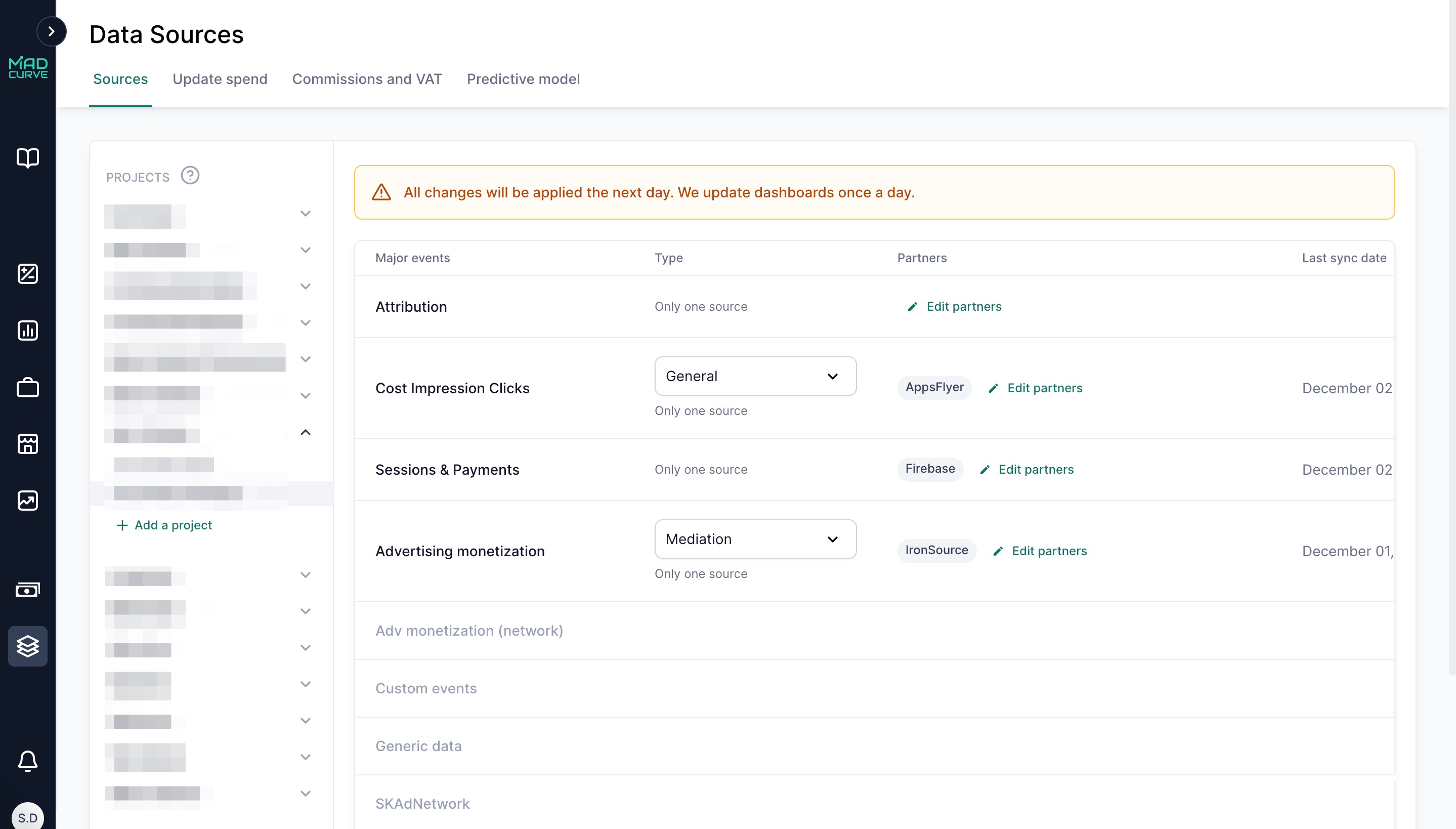Switch to Update spend tab
This screenshot has height=829, width=1456.
[x=220, y=79]
